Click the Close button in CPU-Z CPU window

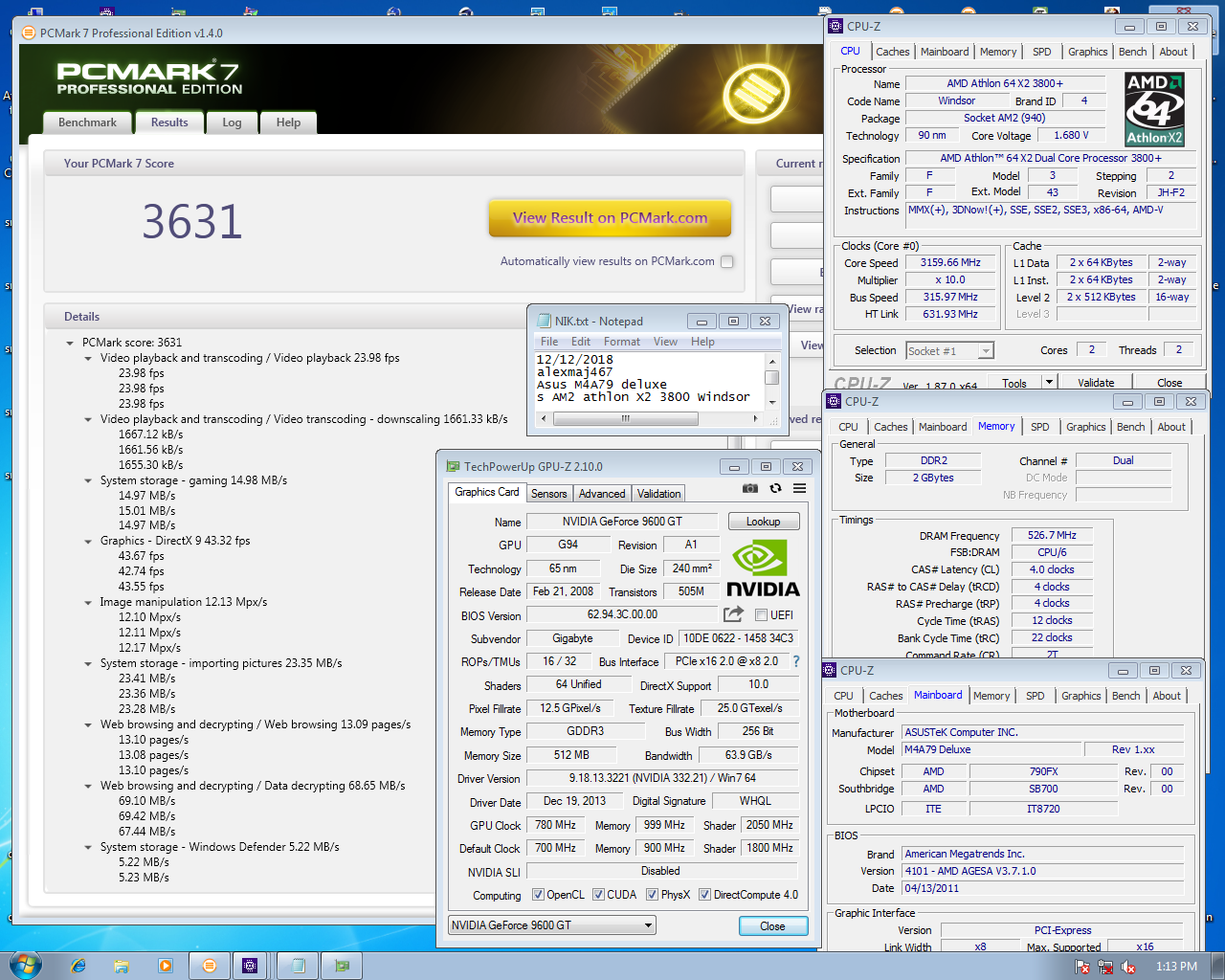(x=1169, y=383)
